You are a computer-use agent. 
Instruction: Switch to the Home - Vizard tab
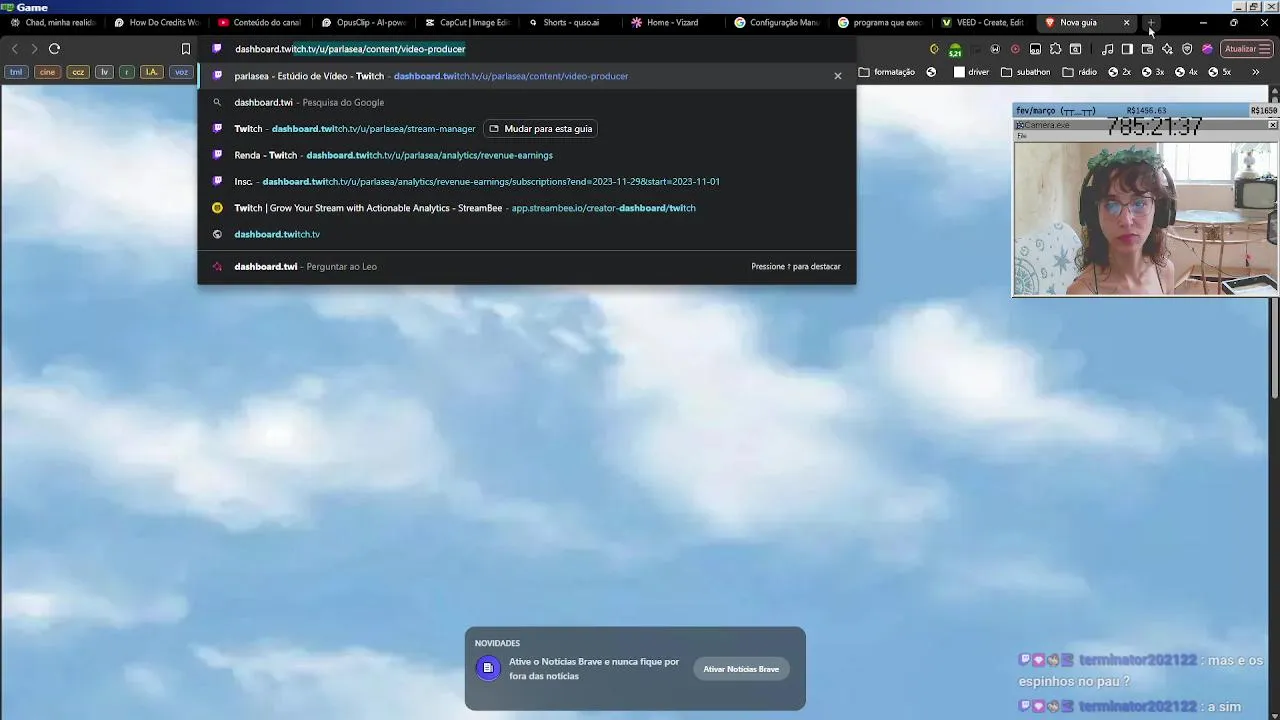click(672, 22)
